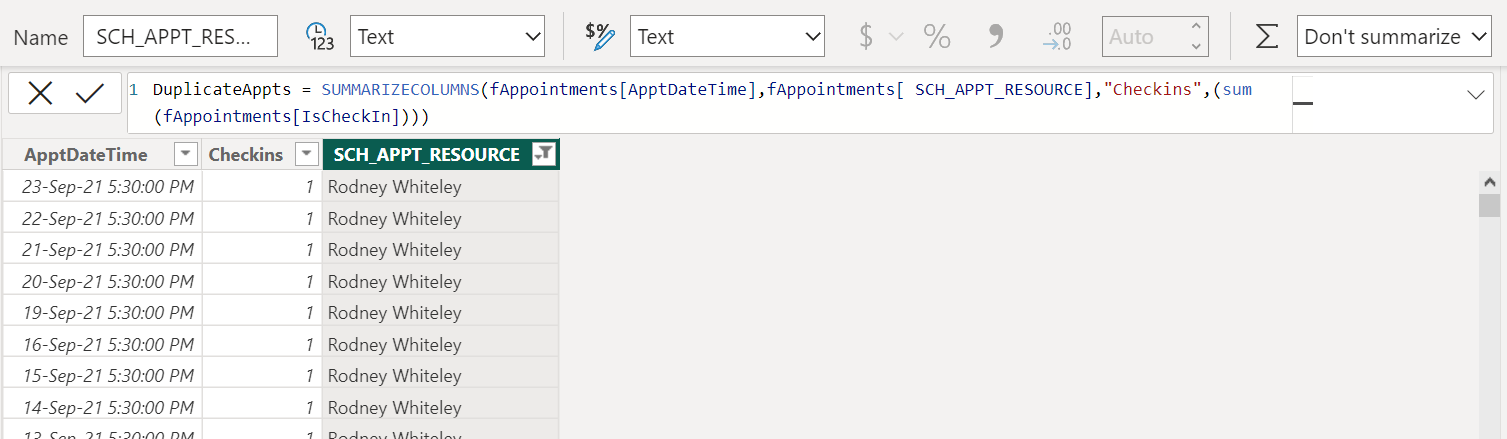Expand the currency symbol dropdown arrow
This screenshot has height=439, width=1507.
(x=896, y=37)
